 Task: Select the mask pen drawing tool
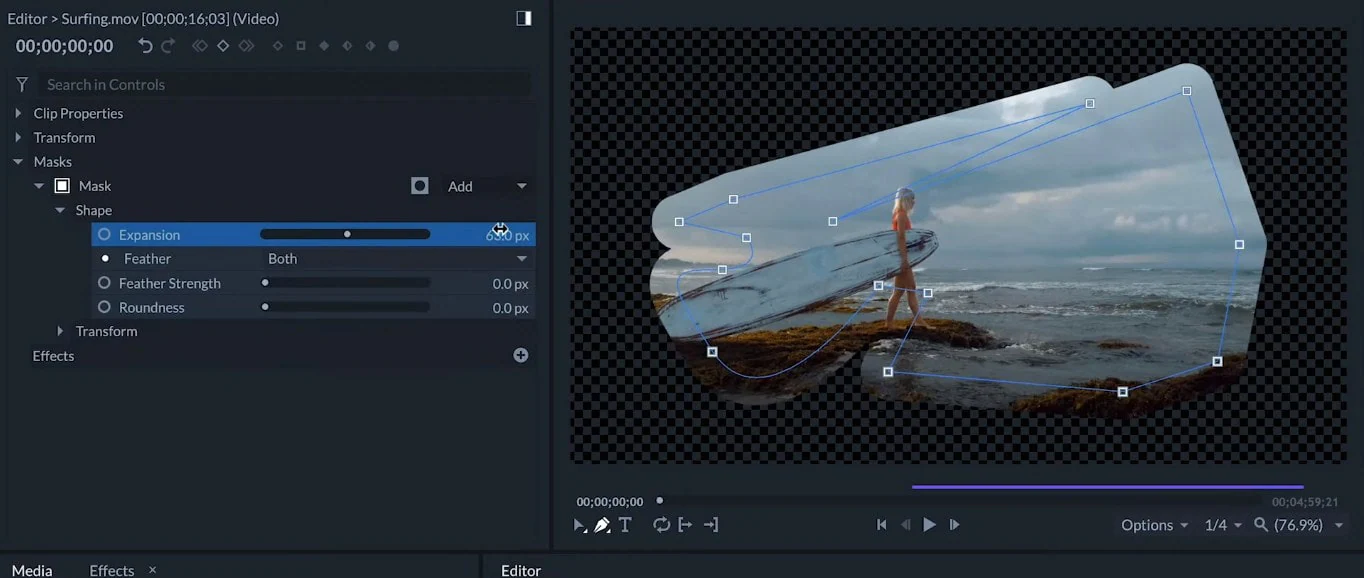pyautogui.click(x=602, y=524)
